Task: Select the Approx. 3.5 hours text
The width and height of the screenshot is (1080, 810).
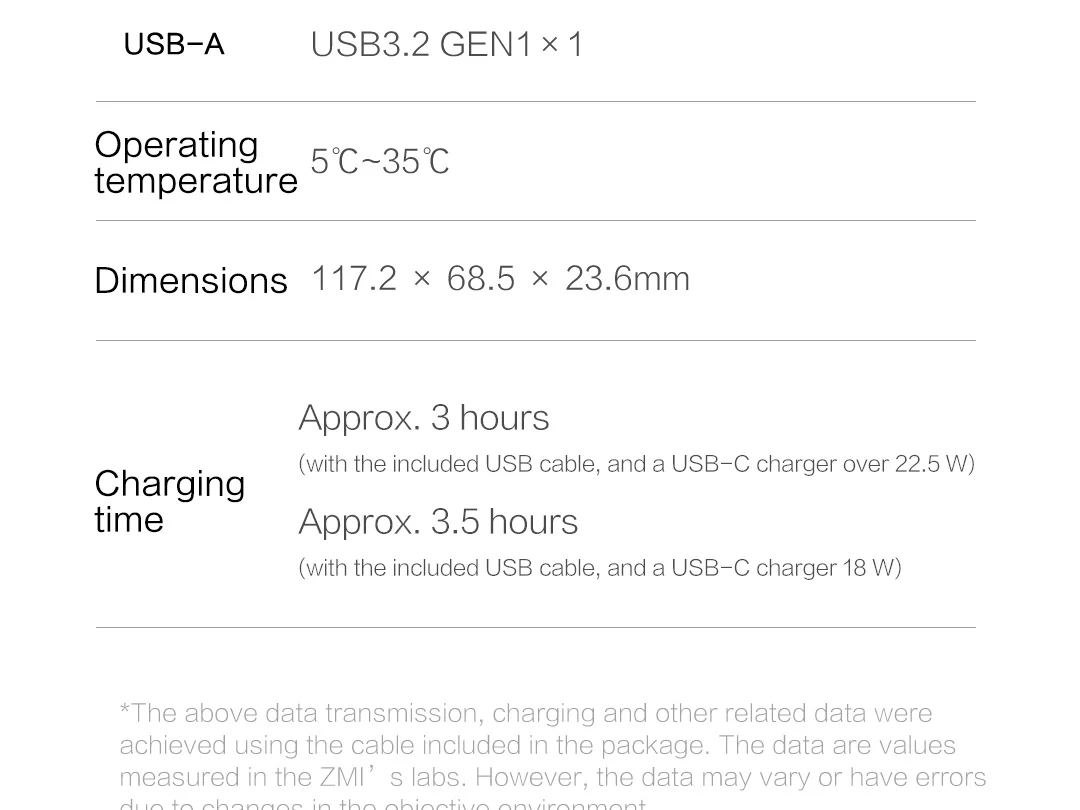Action: click(437, 522)
